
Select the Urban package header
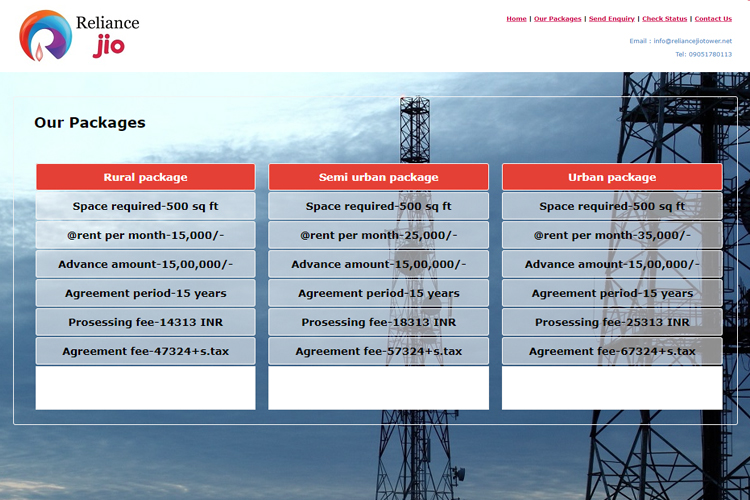click(612, 177)
